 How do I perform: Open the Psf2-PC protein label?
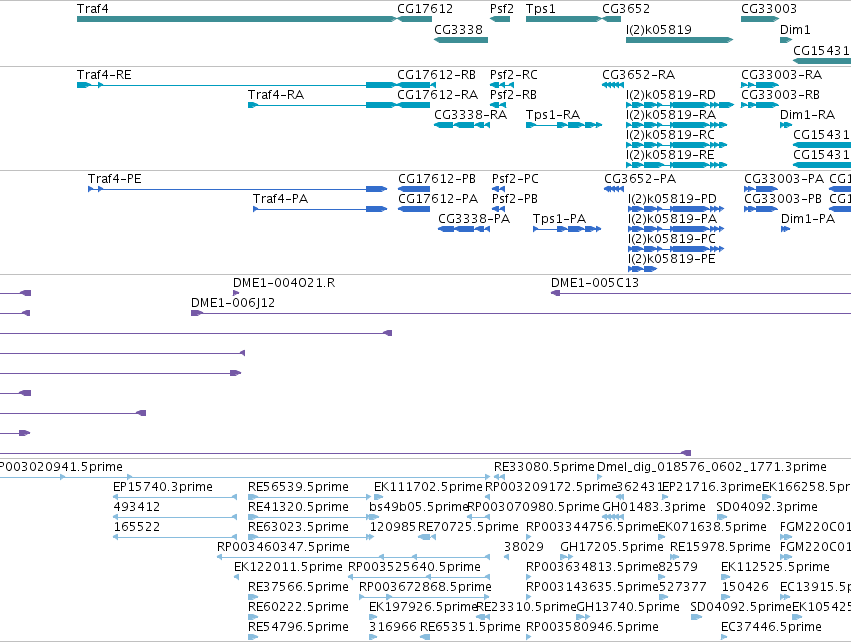515,179
